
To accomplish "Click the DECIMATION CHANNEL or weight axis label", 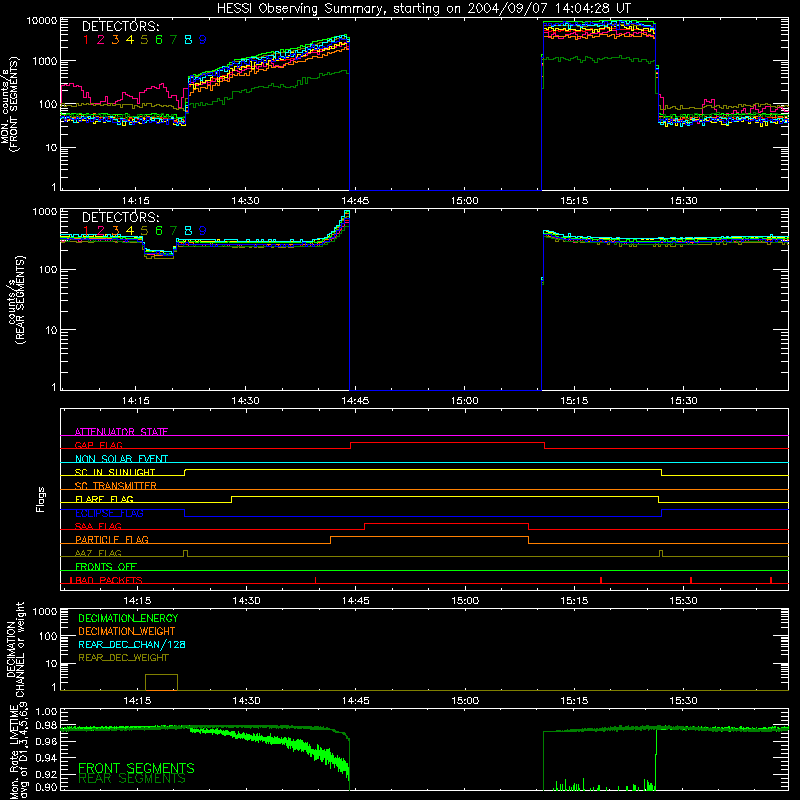I will click(x=15, y=650).
